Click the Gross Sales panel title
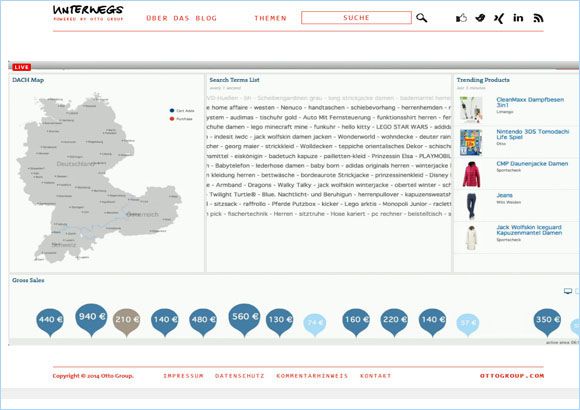Screen dimensions: 580x410 tap(28, 280)
